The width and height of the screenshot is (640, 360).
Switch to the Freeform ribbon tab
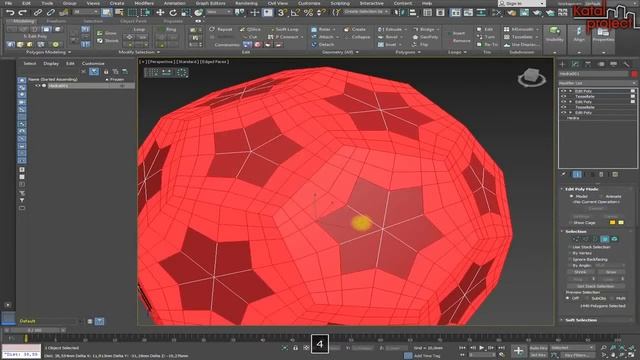tap(56, 21)
